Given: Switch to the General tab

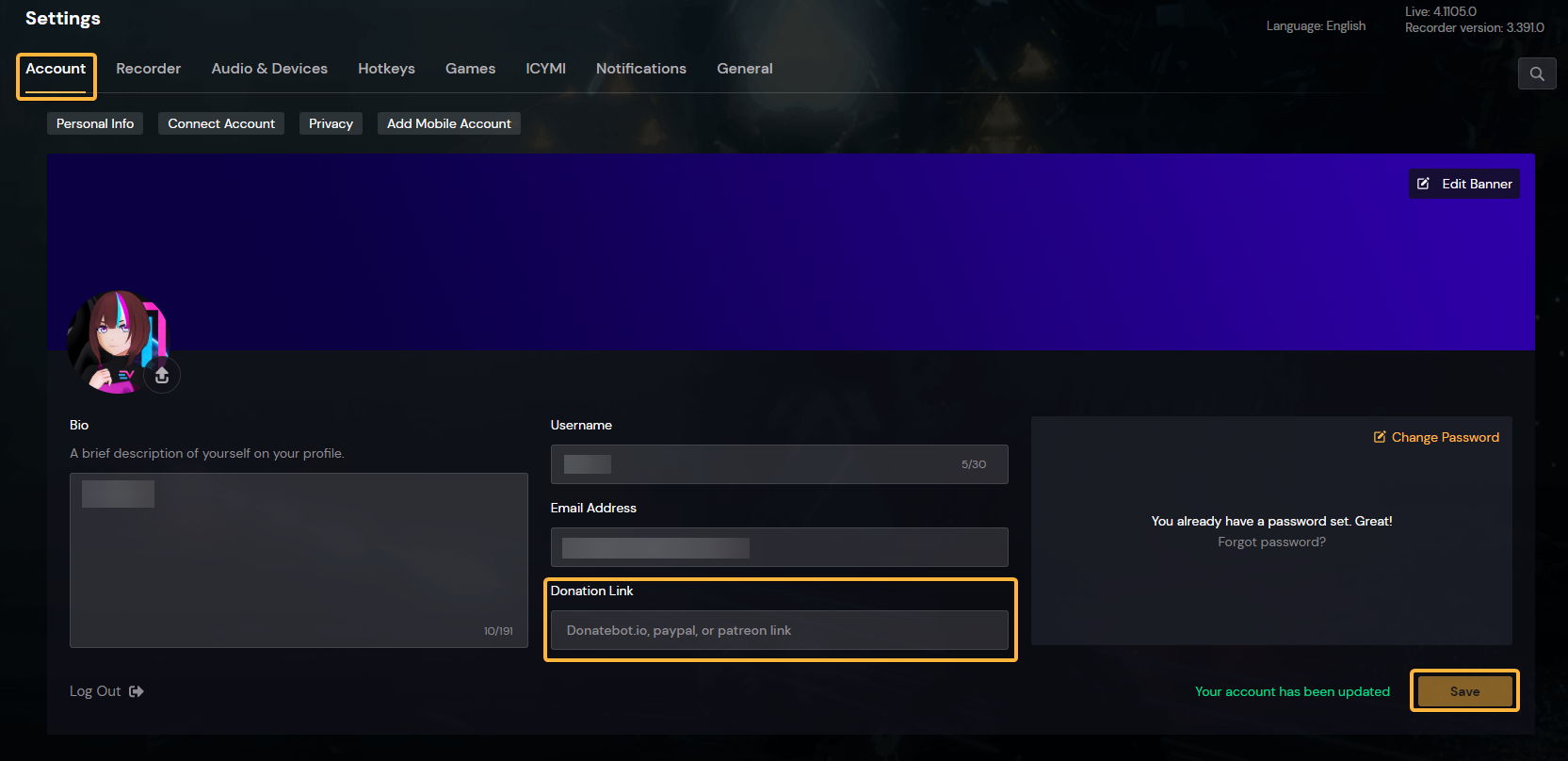Looking at the screenshot, I should click(x=744, y=69).
